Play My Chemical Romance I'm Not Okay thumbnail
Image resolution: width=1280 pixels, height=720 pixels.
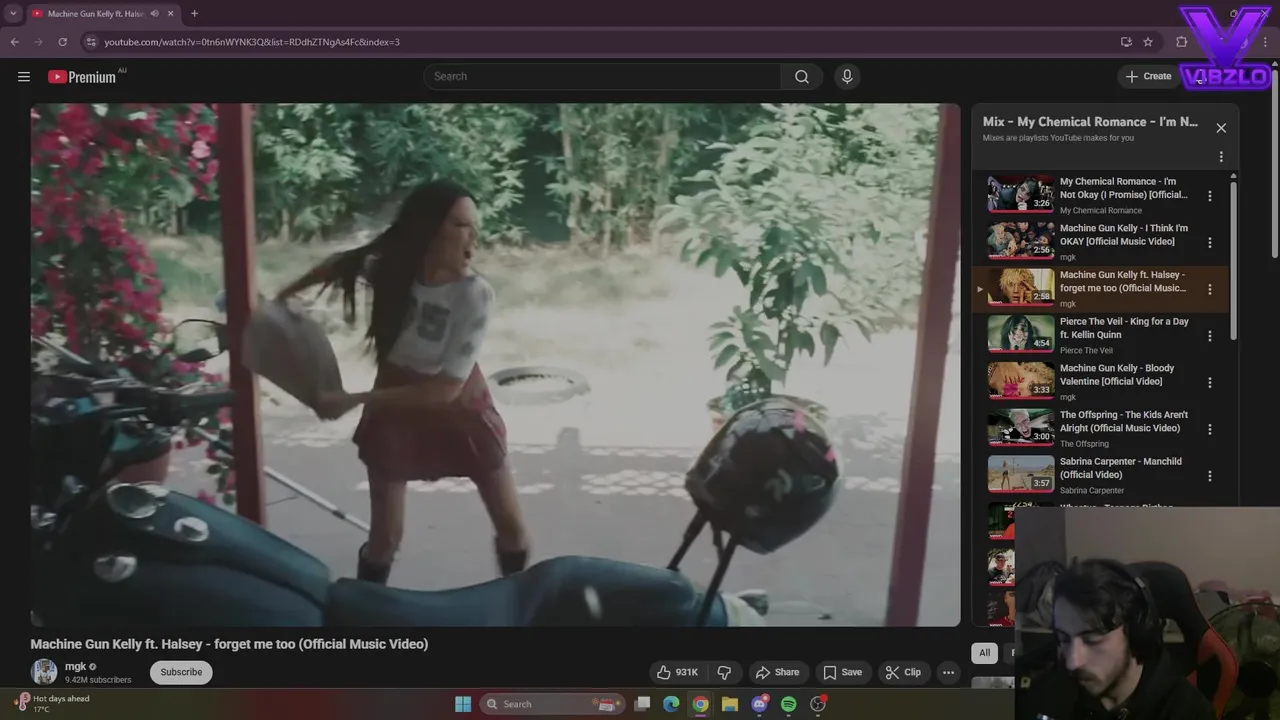1021,194
